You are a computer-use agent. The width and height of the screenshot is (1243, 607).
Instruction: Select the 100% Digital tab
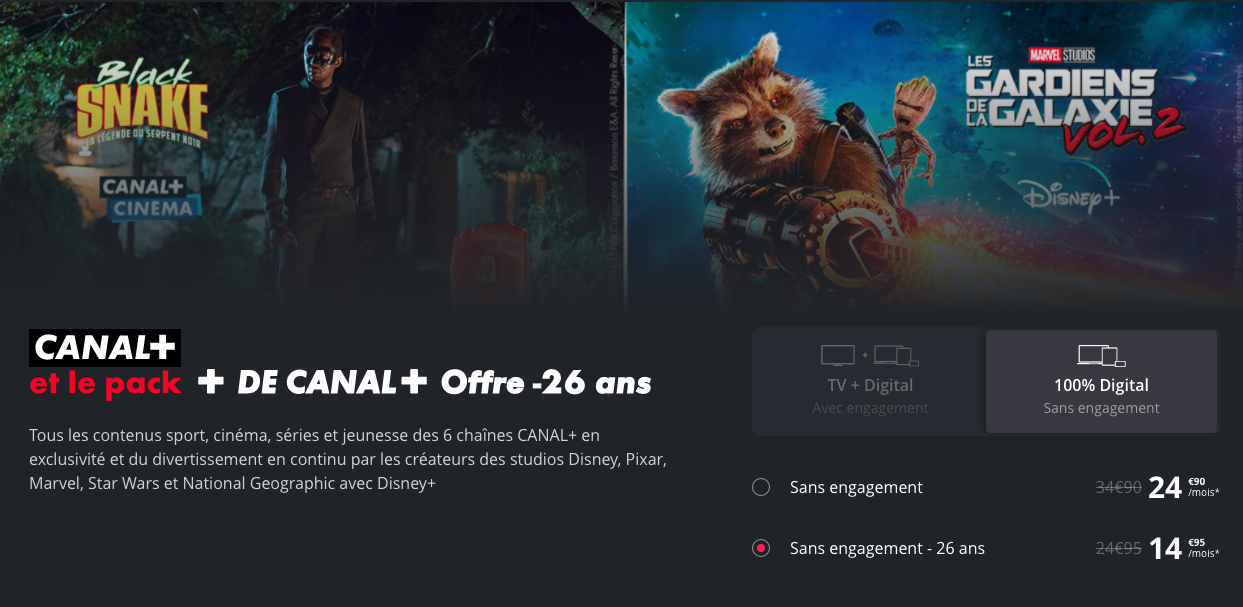1101,381
